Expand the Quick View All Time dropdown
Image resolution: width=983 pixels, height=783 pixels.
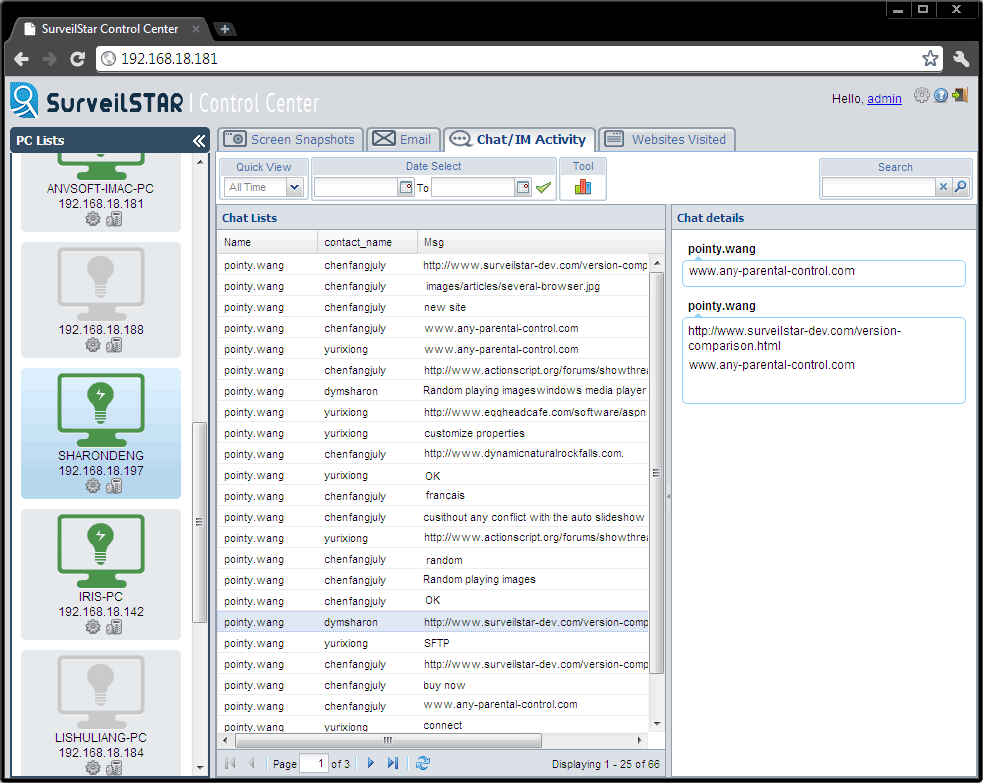point(295,187)
